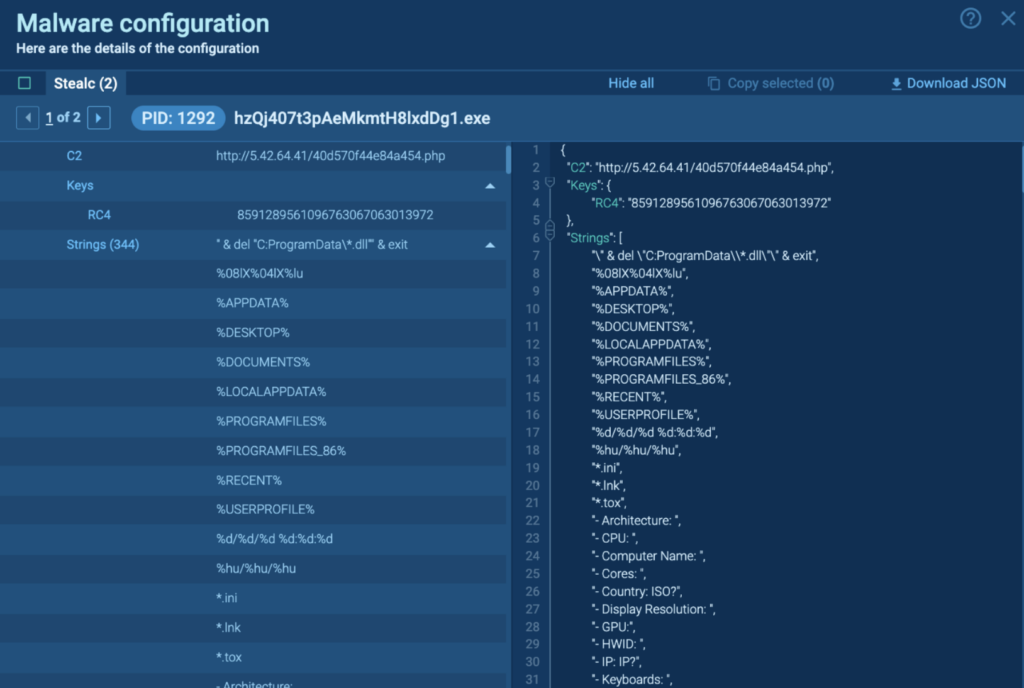Click the copy icon next to Copy selected
1024x688 pixels.
(x=714, y=84)
